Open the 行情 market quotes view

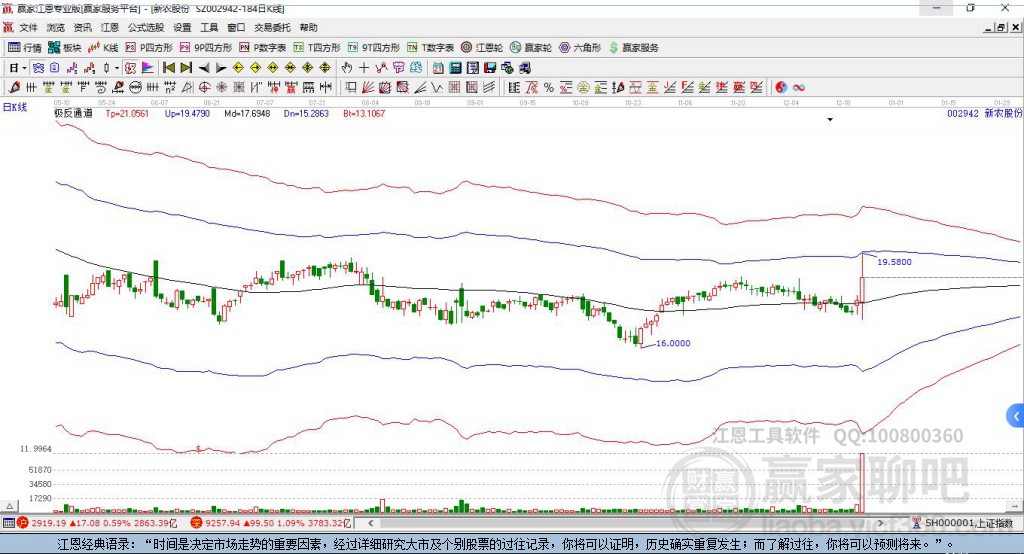[25, 48]
